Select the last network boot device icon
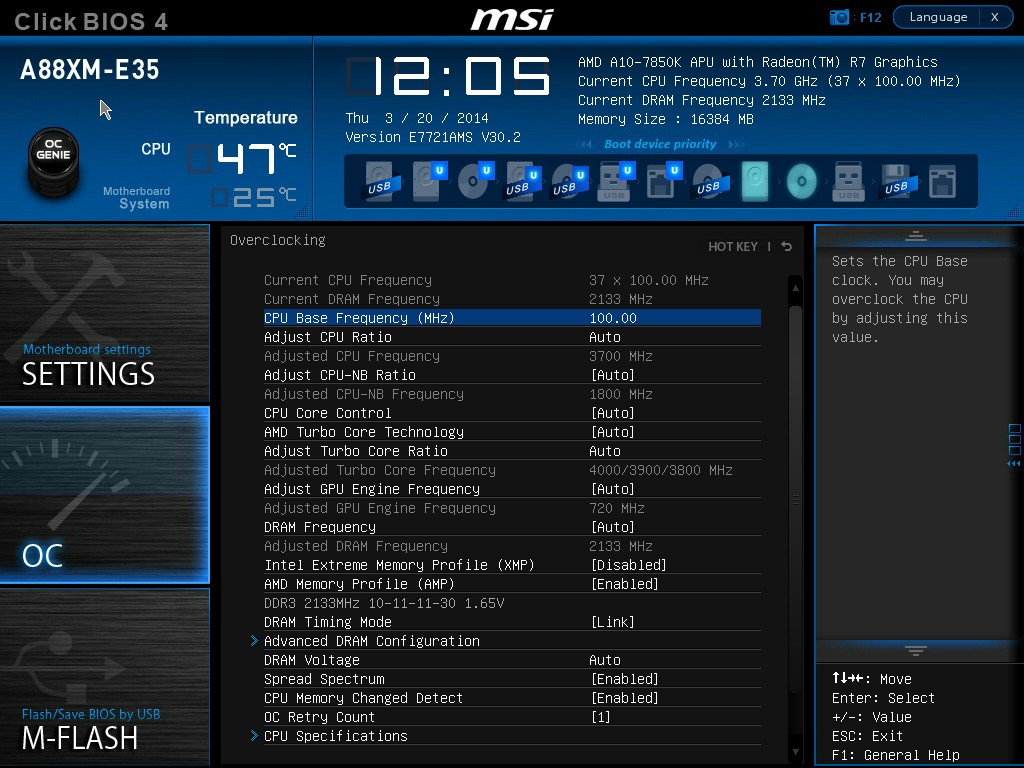The width and height of the screenshot is (1024, 768). click(942, 182)
